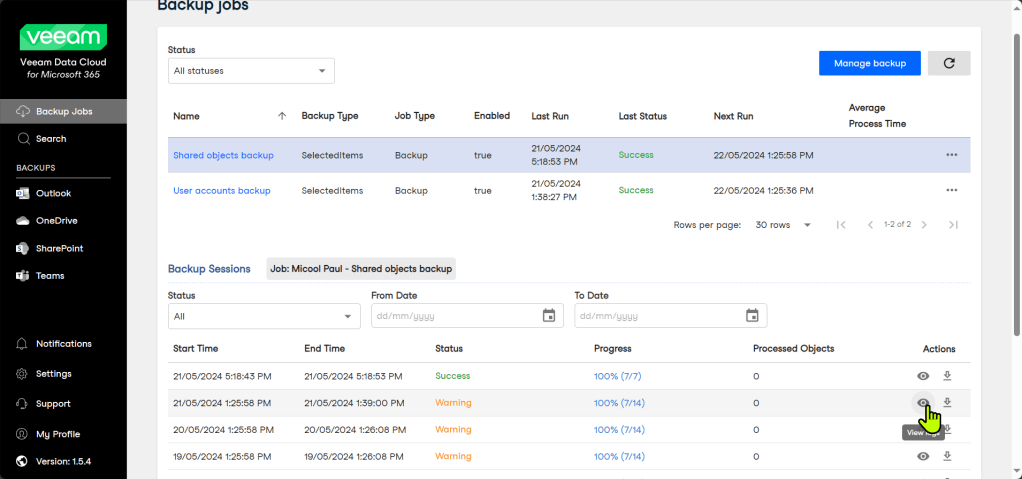Click the From Date calendar icon
This screenshot has width=1022, height=479.
tap(548, 316)
